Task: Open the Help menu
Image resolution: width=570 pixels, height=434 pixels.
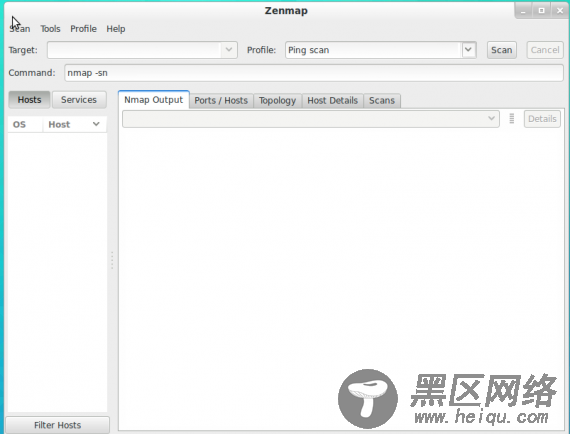Action: [116, 29]
